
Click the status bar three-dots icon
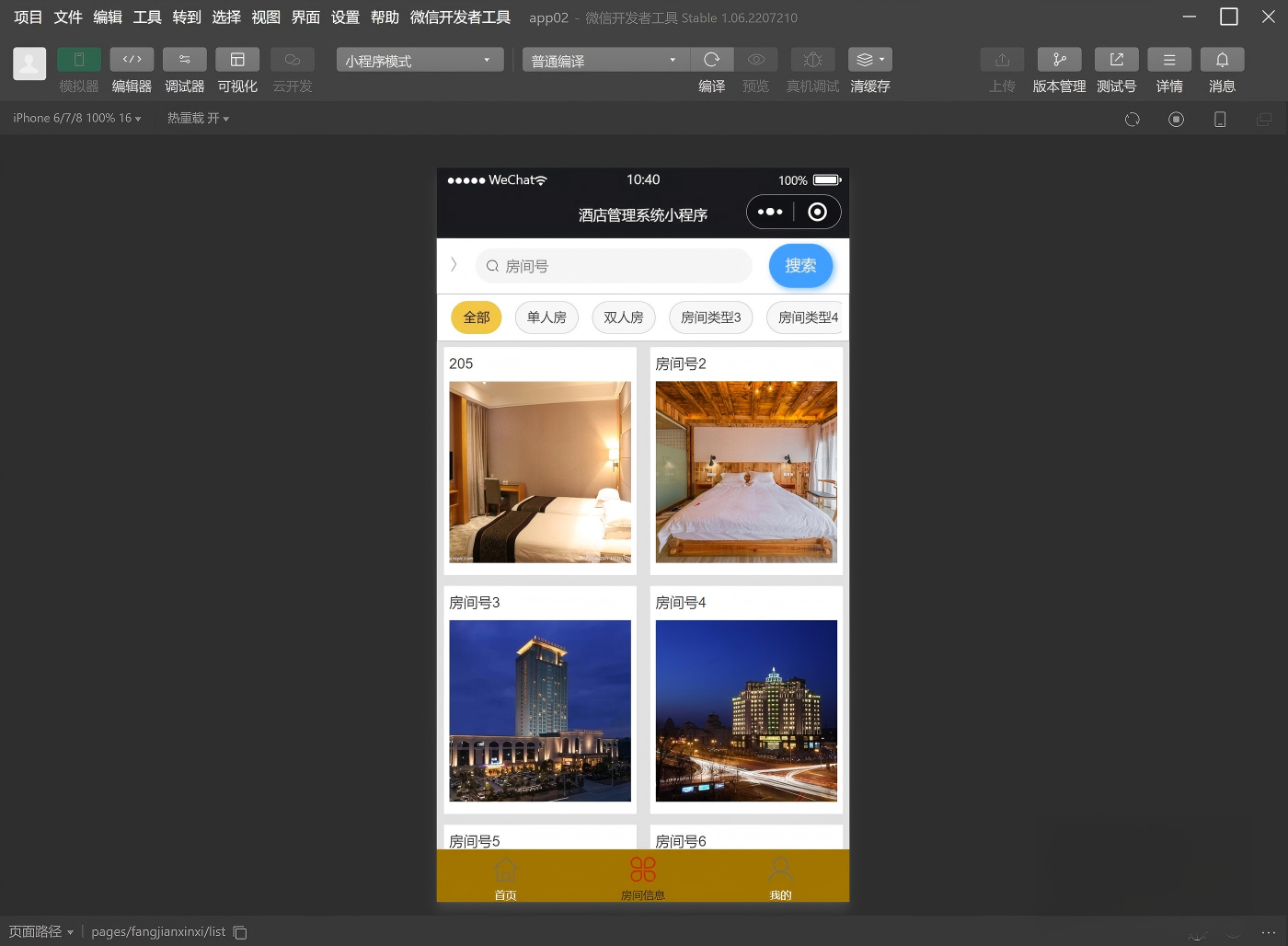pos(1269,932)
